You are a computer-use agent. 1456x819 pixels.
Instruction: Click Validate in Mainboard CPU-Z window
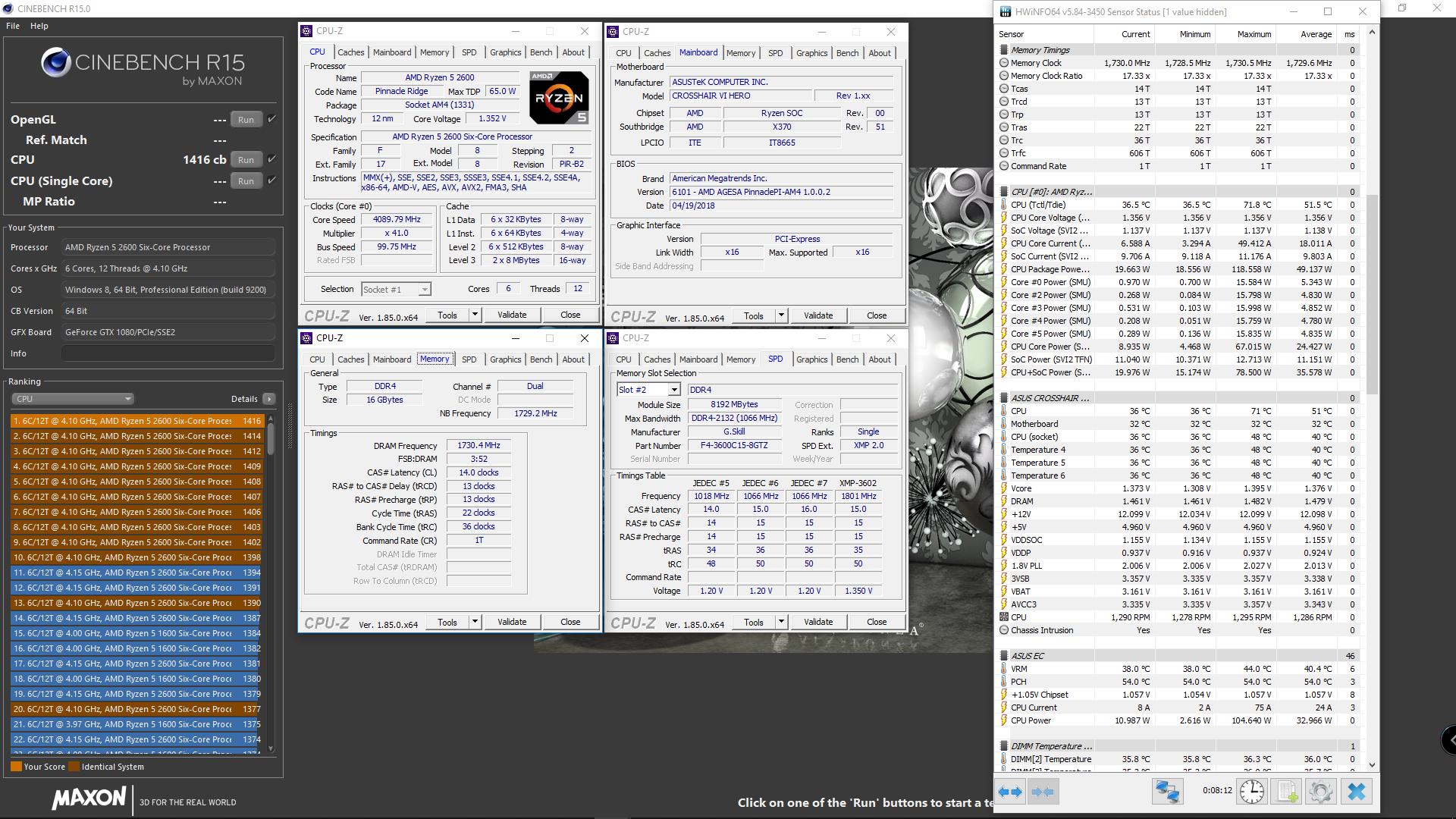(818, 315)
